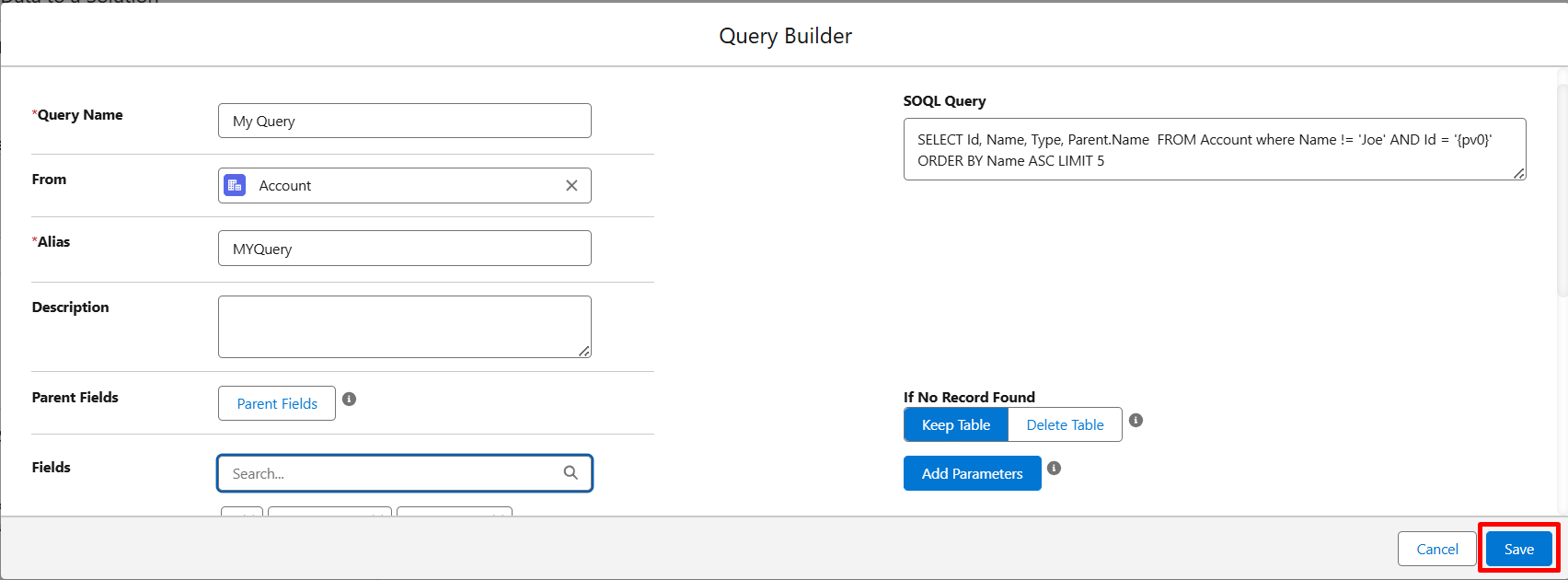Click the Description text area
1568x580 pixels.
(x=405, y=326)
